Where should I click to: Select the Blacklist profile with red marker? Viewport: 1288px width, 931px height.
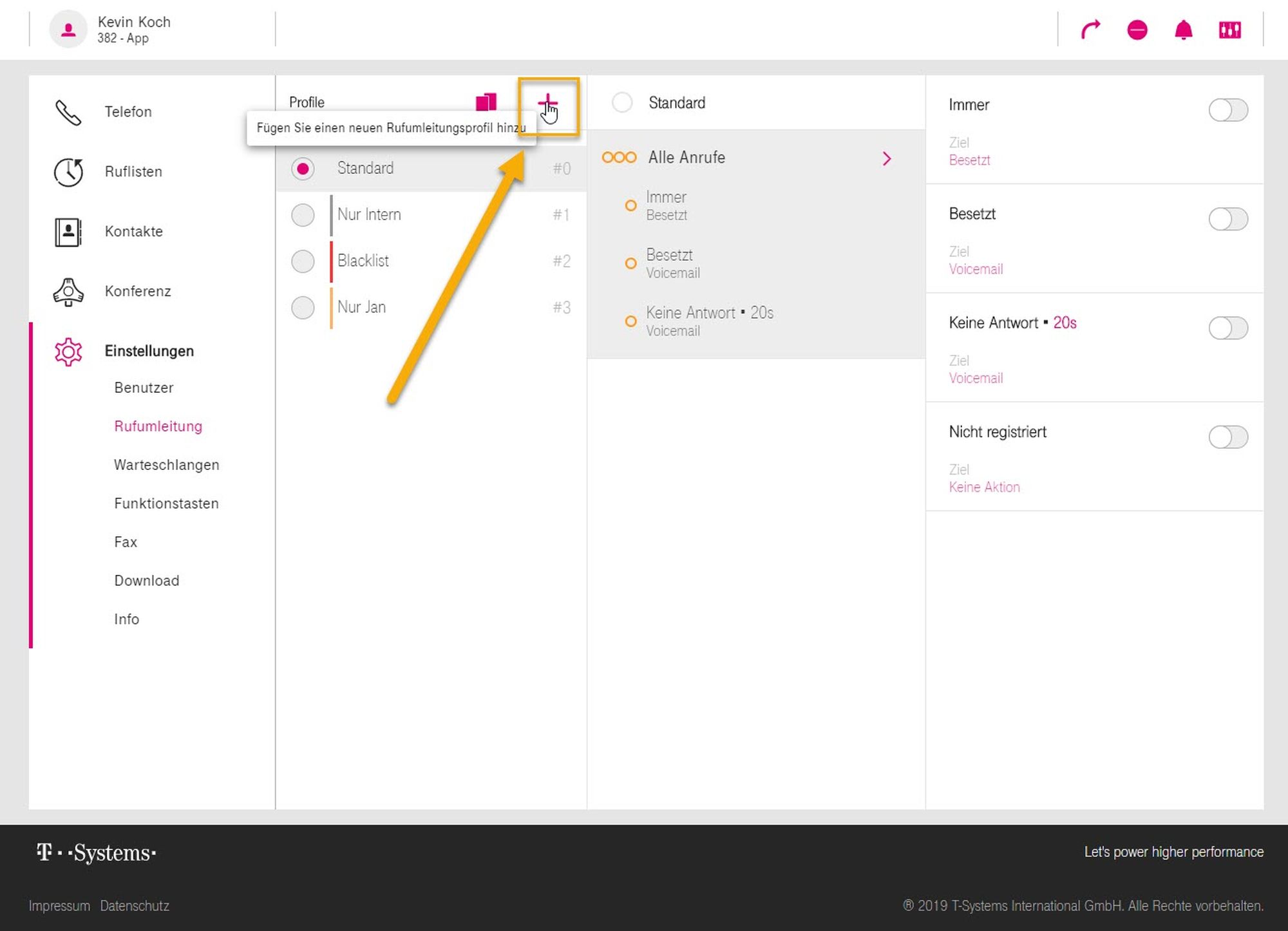point(363,261)
